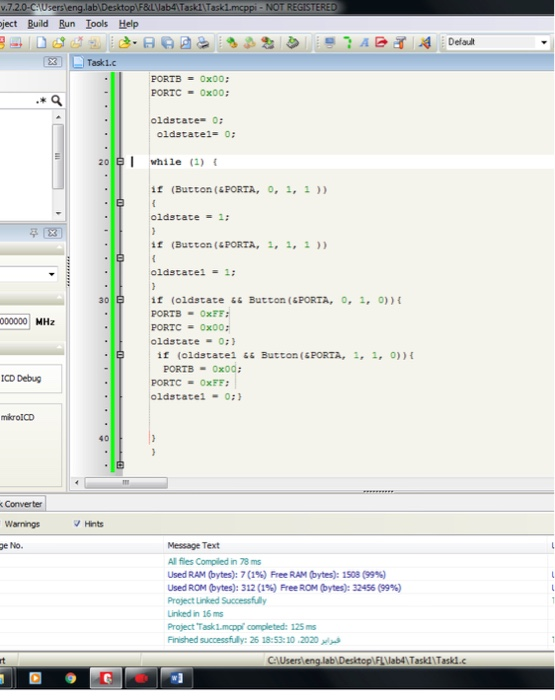The height and width of the screenshot is (700, 555).
Task: Open the combo box in left settings panel
Action: tap(52, 274)
